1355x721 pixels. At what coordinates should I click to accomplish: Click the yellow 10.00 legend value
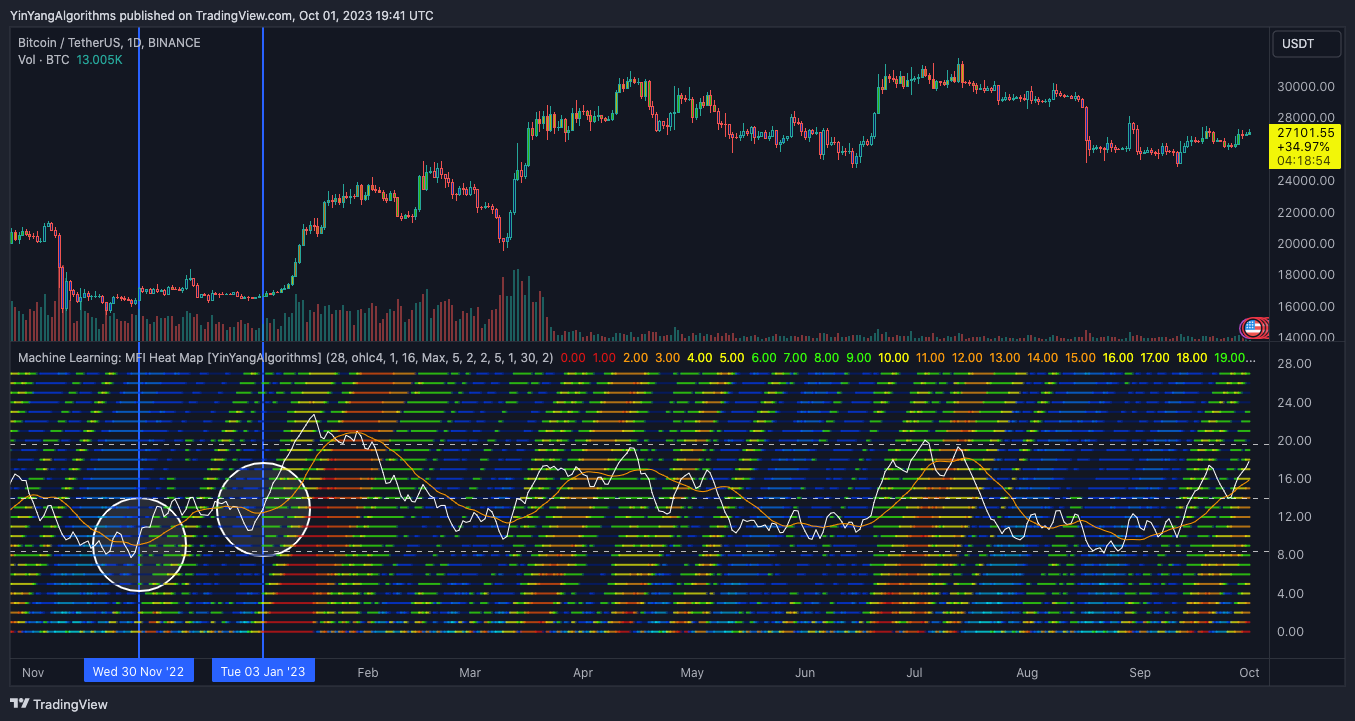pos(893,357)
